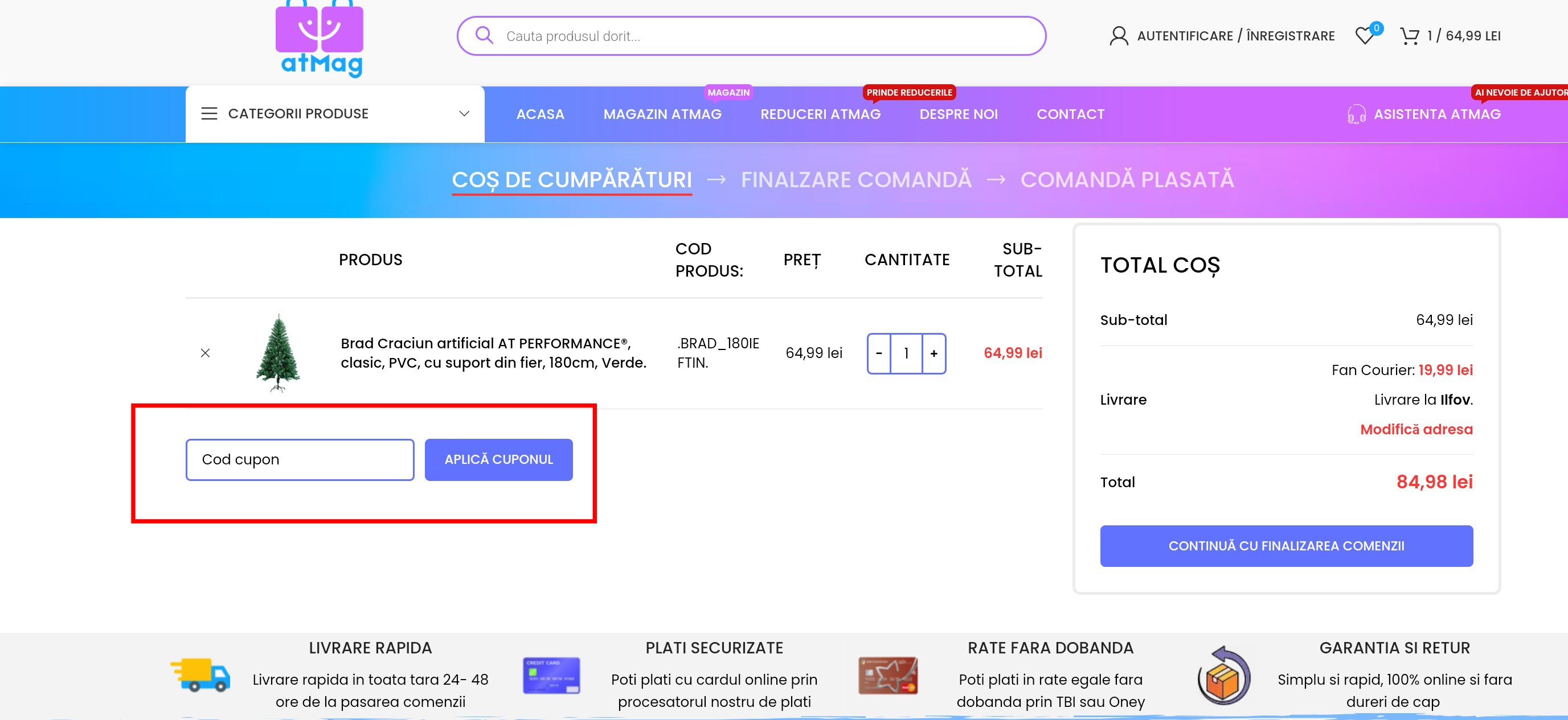
Task: Click the search magnifier icon
Action: pyautogui.click(x=484, y=35)
